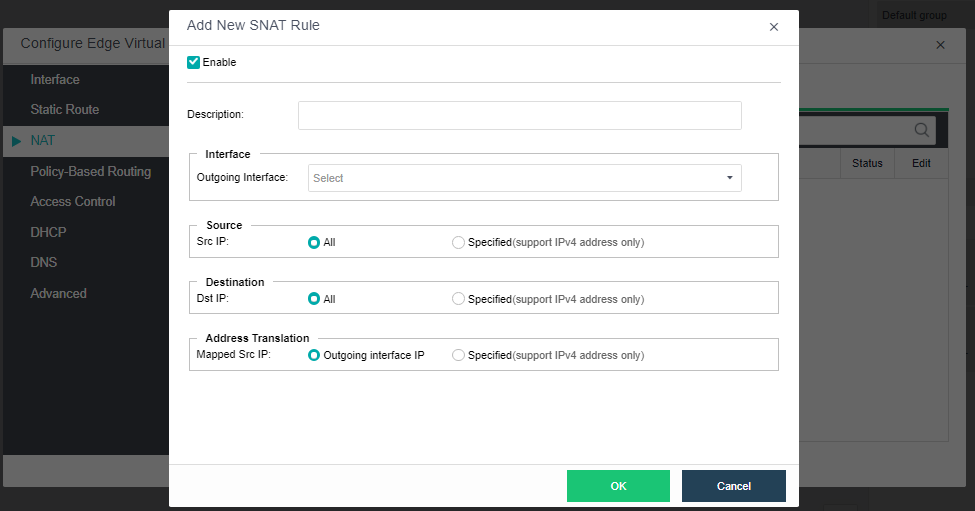Select Specified radio for Dst IP

pos(459,299)
